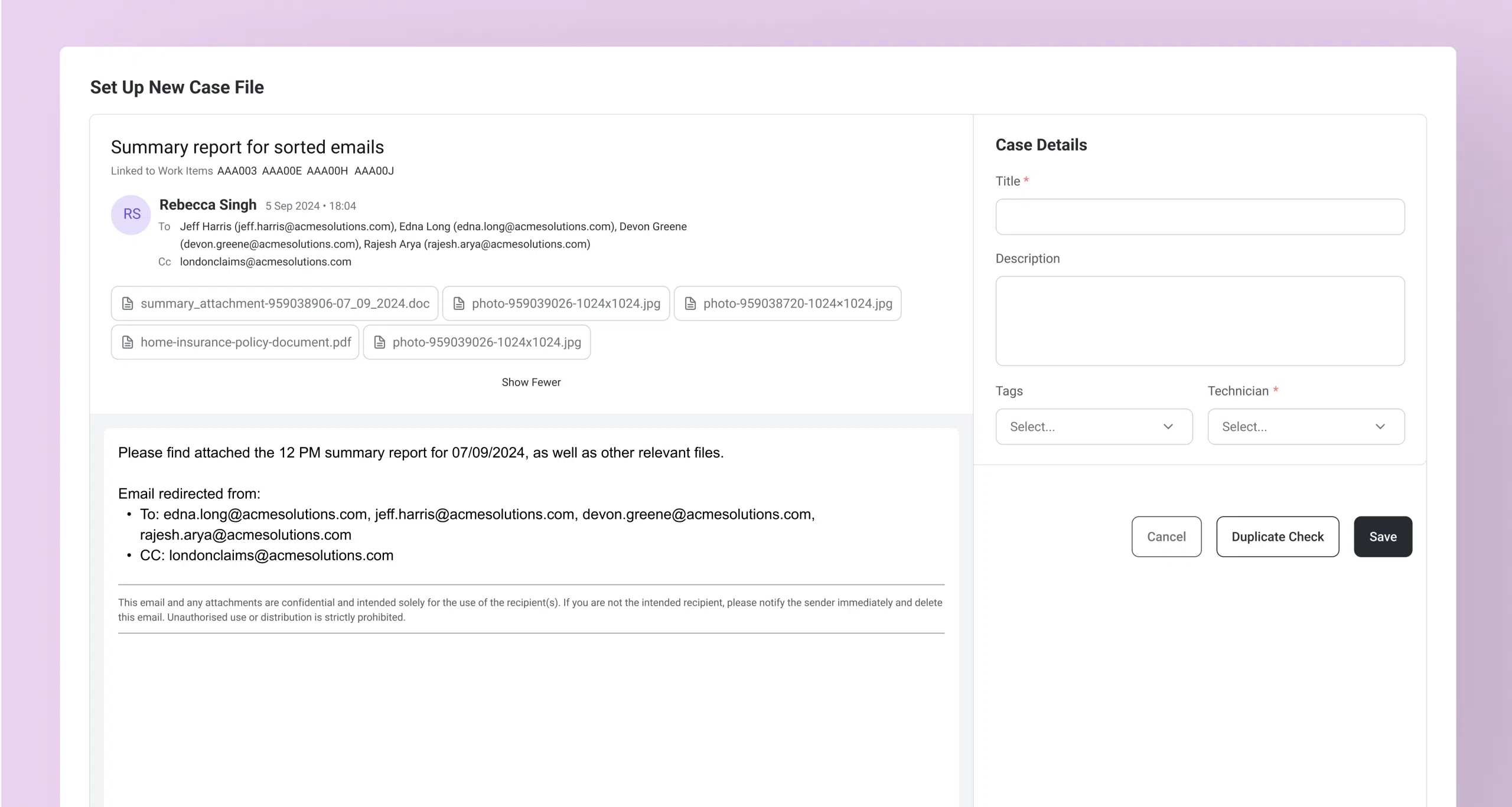Focus the Title input field
This screenshot has height=807, width=1512.
pos(1200,217)
